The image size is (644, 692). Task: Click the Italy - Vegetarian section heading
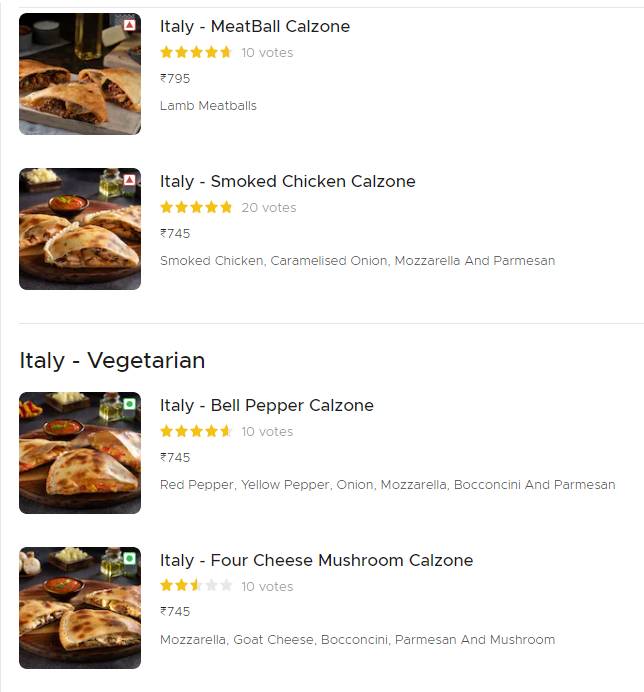112,360
